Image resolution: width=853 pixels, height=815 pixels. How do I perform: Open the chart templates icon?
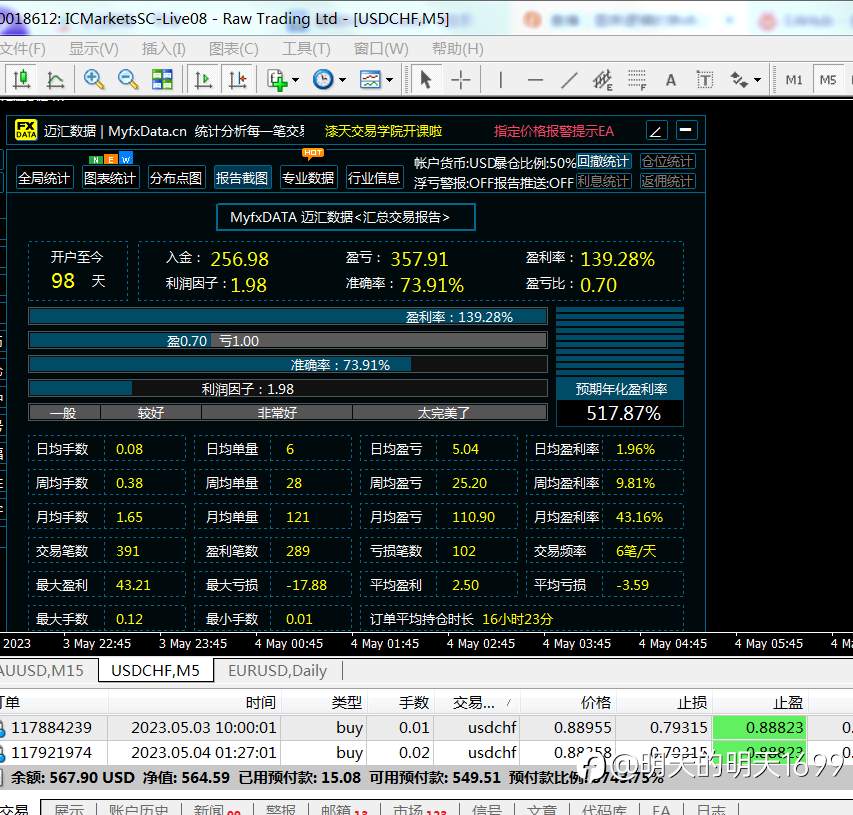[370, 80]
